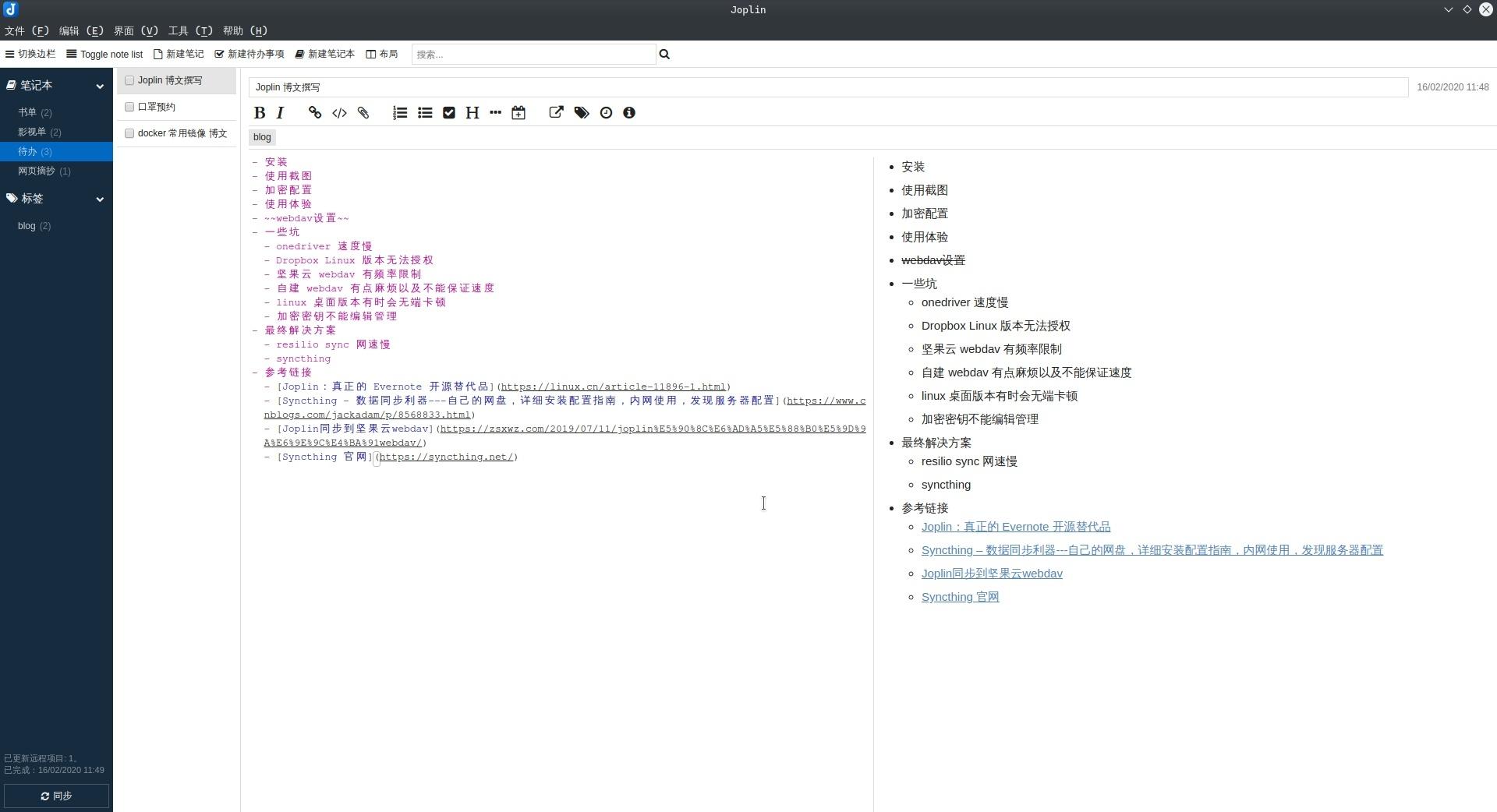
Task: Select the 书单 notebook
Action: 56,112
